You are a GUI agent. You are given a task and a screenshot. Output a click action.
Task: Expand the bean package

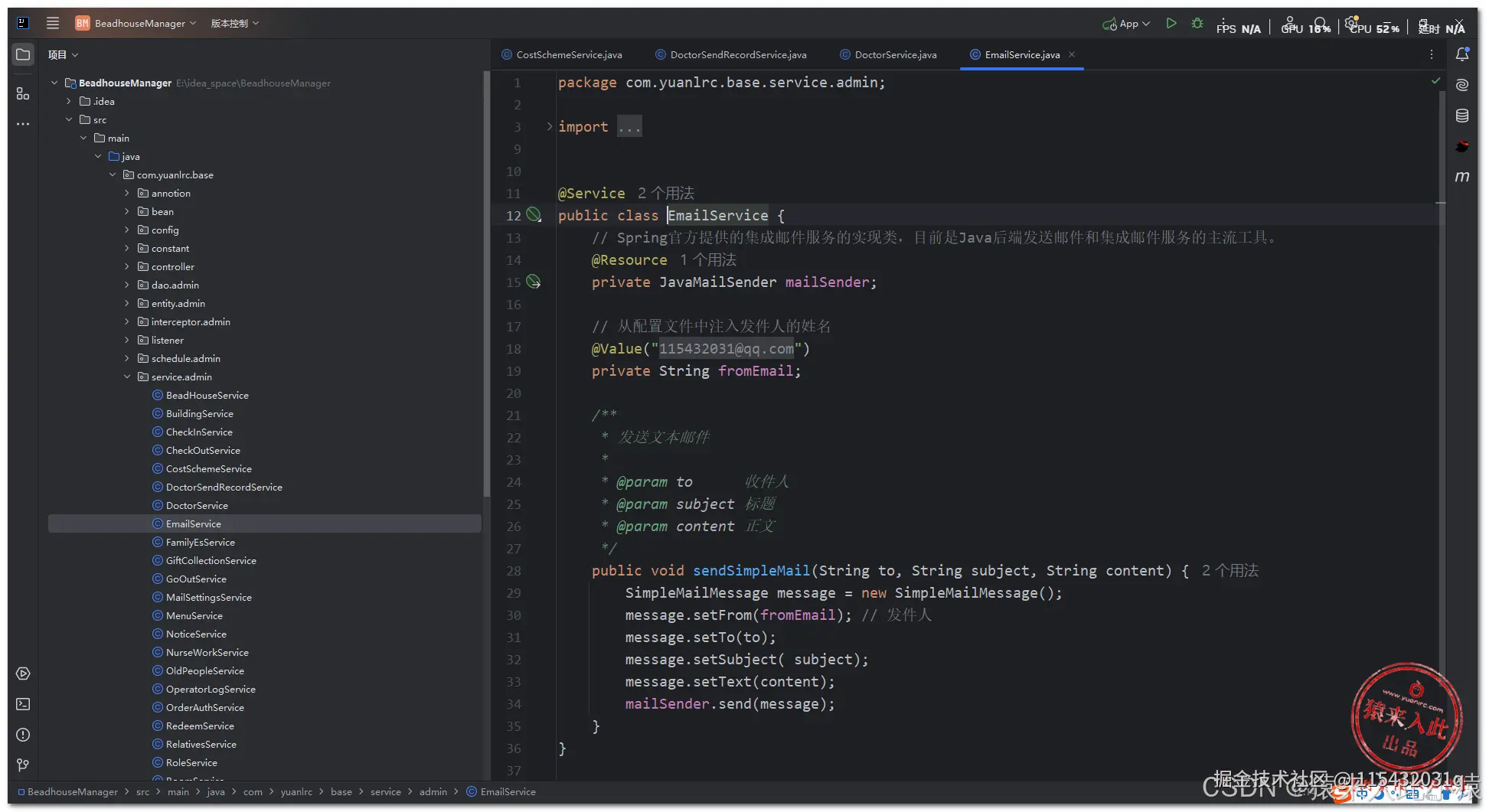126,211
